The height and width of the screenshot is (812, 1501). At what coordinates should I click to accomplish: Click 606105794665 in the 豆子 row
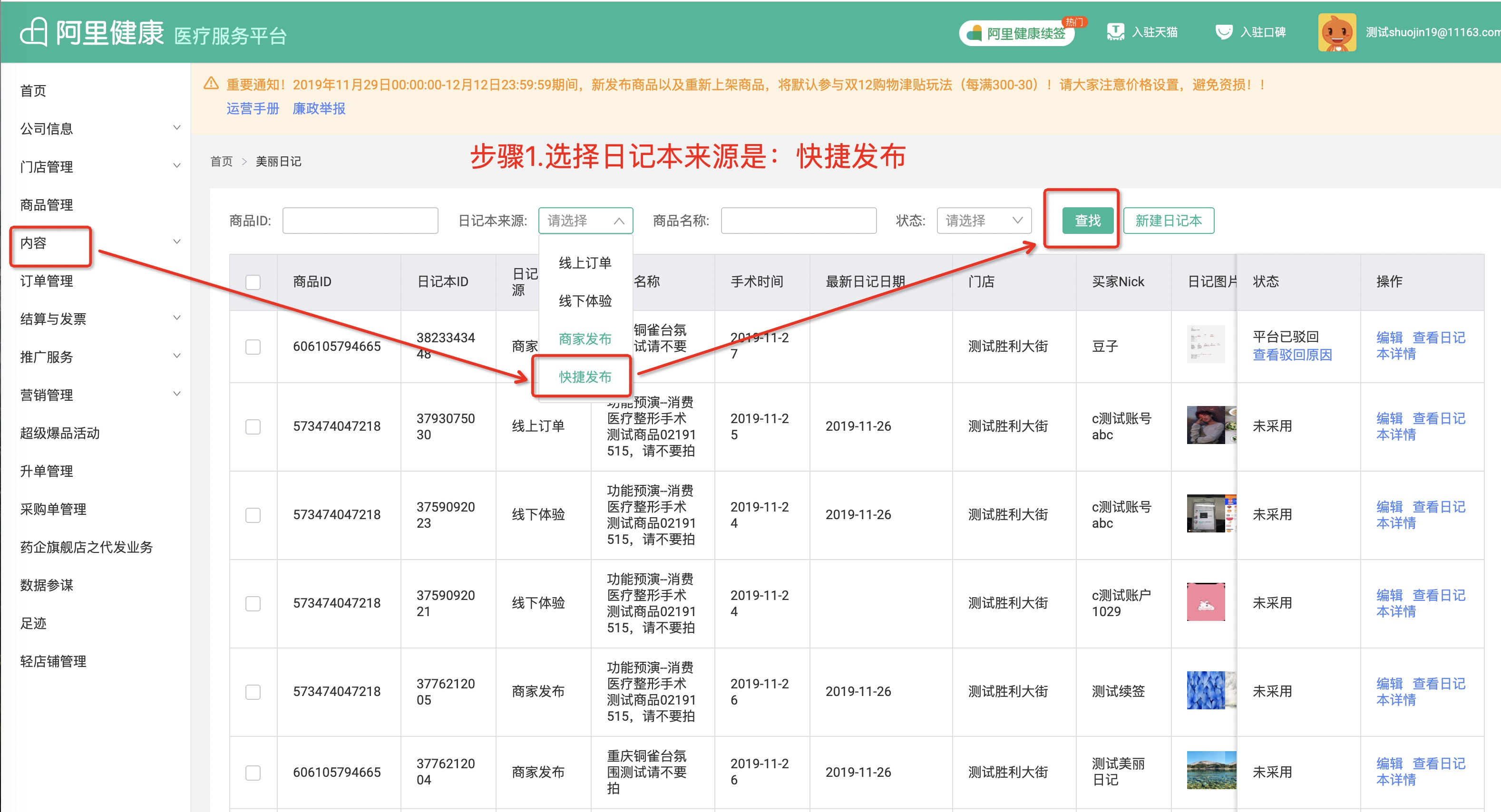pos(337,347)
